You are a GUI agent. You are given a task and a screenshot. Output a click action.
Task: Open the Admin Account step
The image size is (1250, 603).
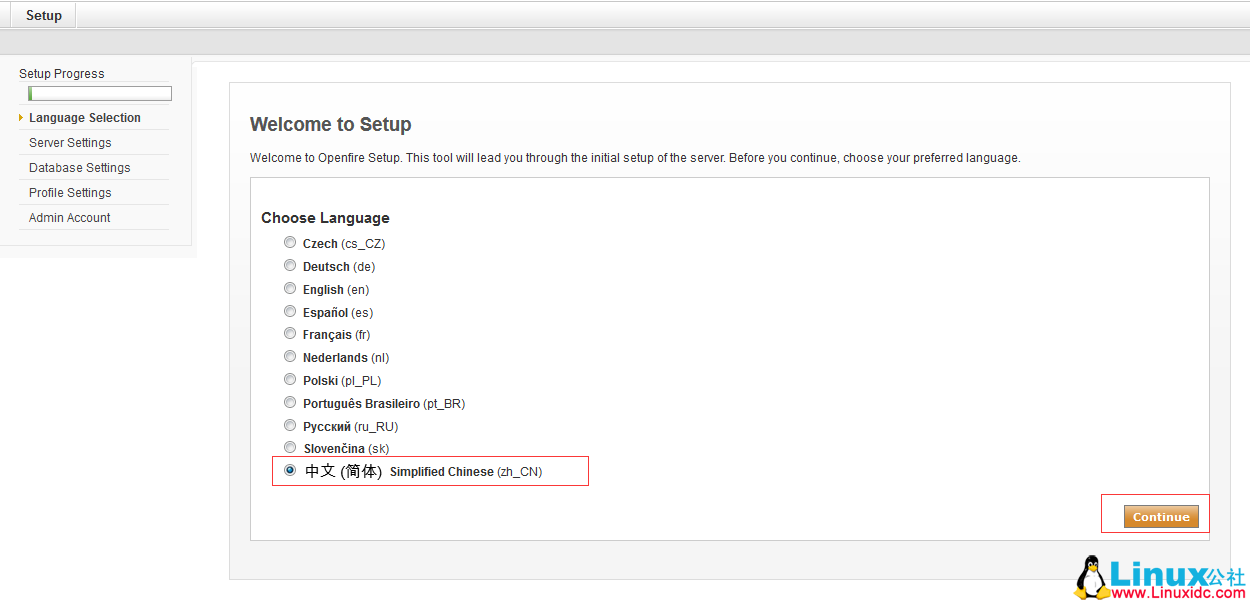(x=69, y=217)
